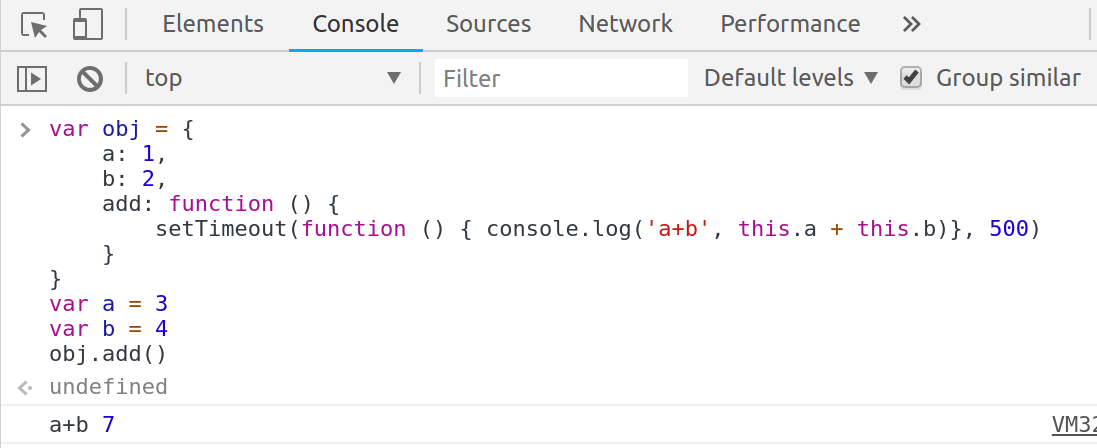Click the obj.add() line in console
Screen dimensions: 1097x448
pos(107,353)
